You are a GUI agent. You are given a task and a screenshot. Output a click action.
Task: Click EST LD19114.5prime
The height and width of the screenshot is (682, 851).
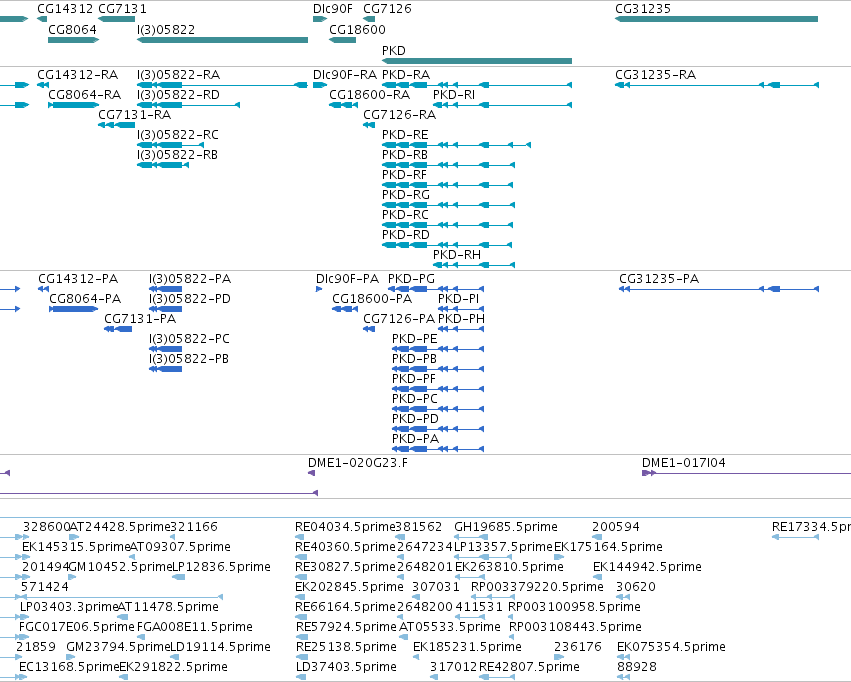click(x=220, y=647)
